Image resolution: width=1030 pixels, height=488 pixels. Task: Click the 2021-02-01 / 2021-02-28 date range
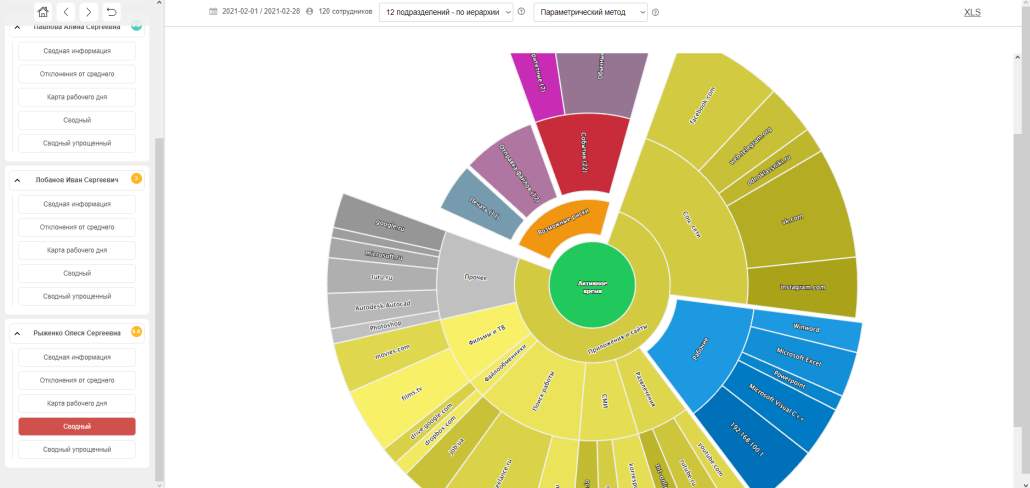[260, 12]
